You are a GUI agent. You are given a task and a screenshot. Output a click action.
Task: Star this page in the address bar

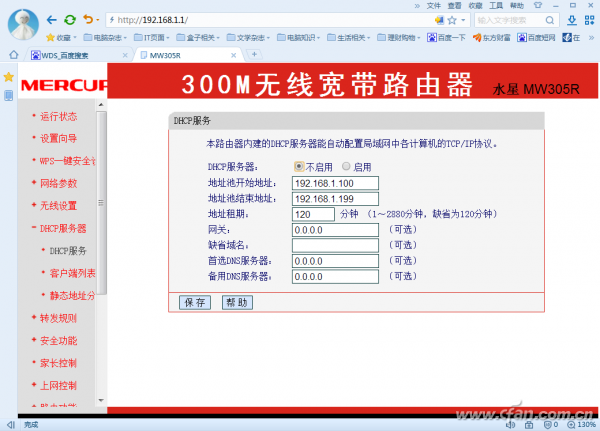[x=452, y=20]
